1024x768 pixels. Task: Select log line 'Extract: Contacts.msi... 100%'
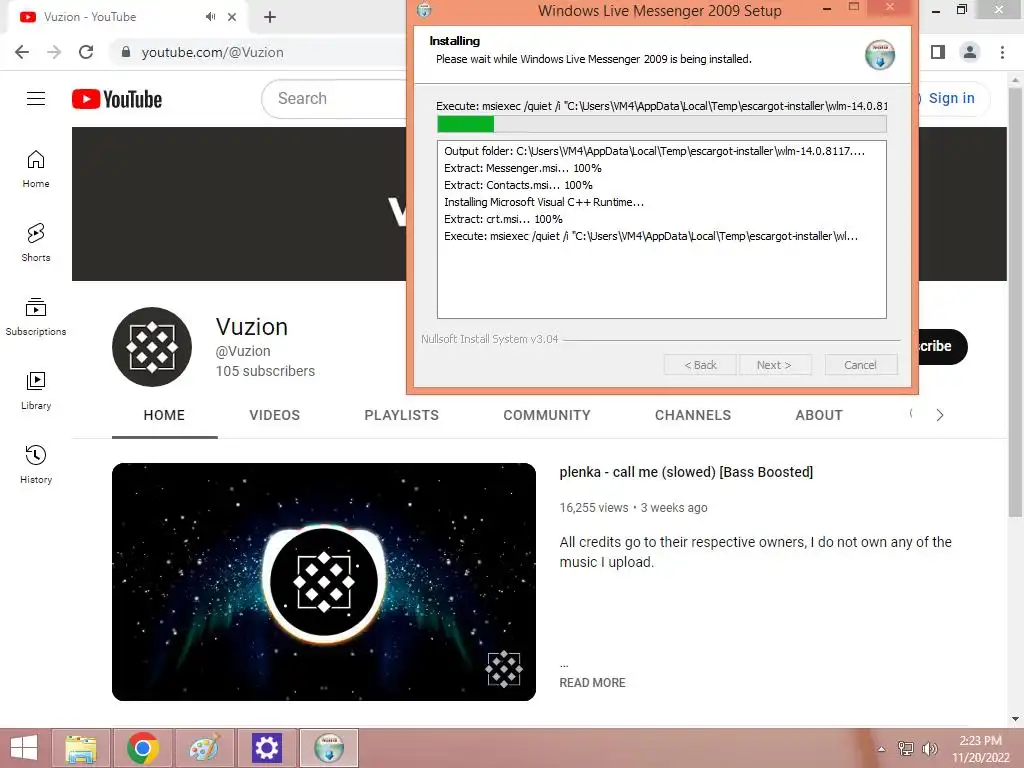click(518, 185)
